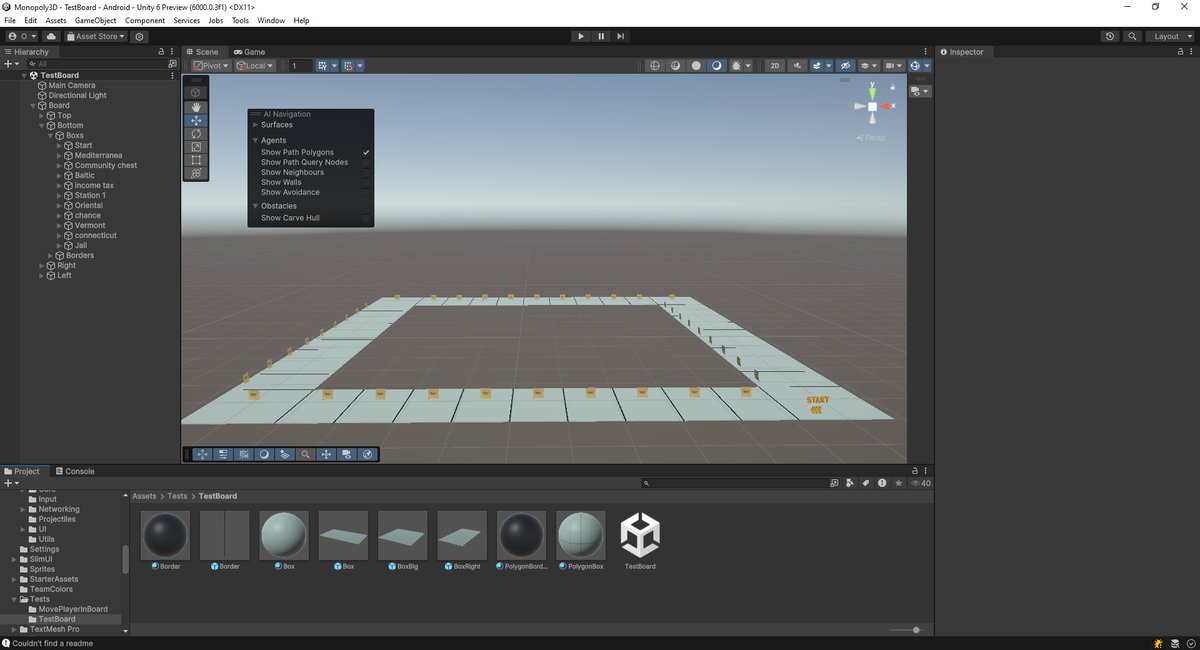Open the Component menu
The image size is (1200, 650).
(144, 20)
